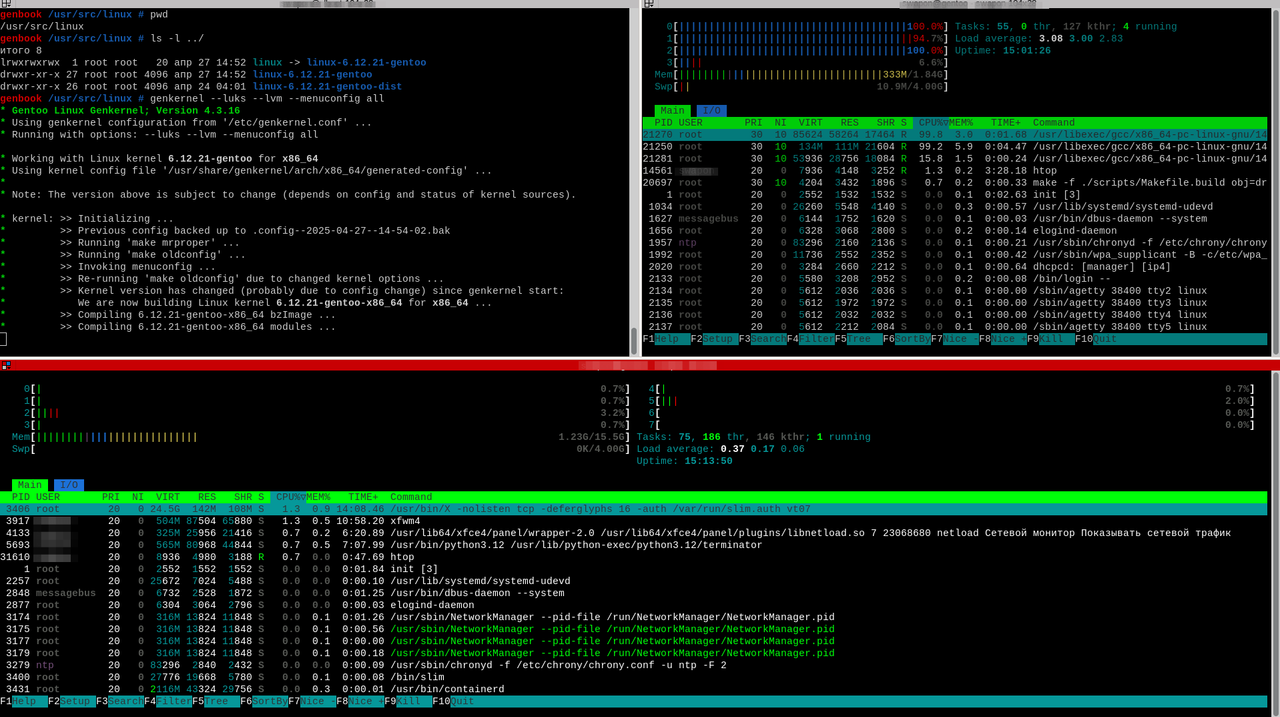The image size is (1280, 717).
Task: Click F3 Search in bottom htop
Action: coord(120,701)
